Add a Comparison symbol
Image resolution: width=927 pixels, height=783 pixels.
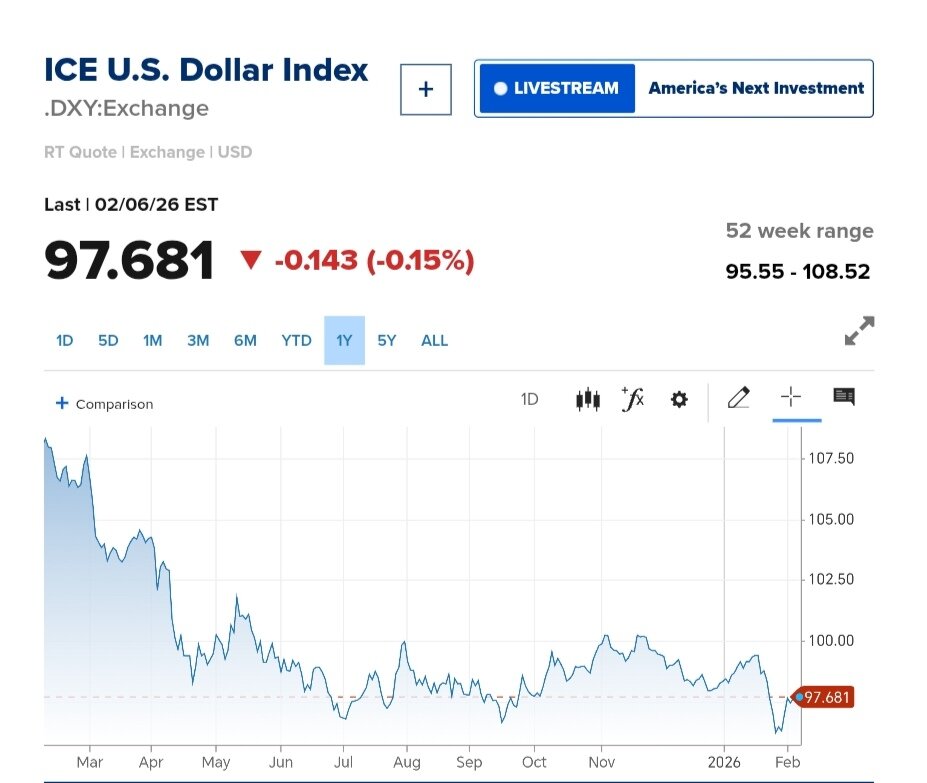tap(104, 404)
